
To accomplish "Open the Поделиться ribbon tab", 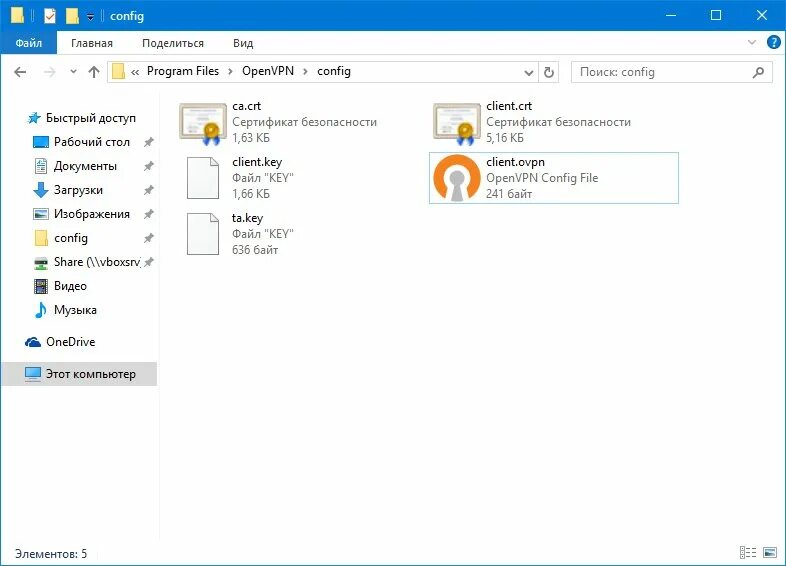I will coord(173,43).
